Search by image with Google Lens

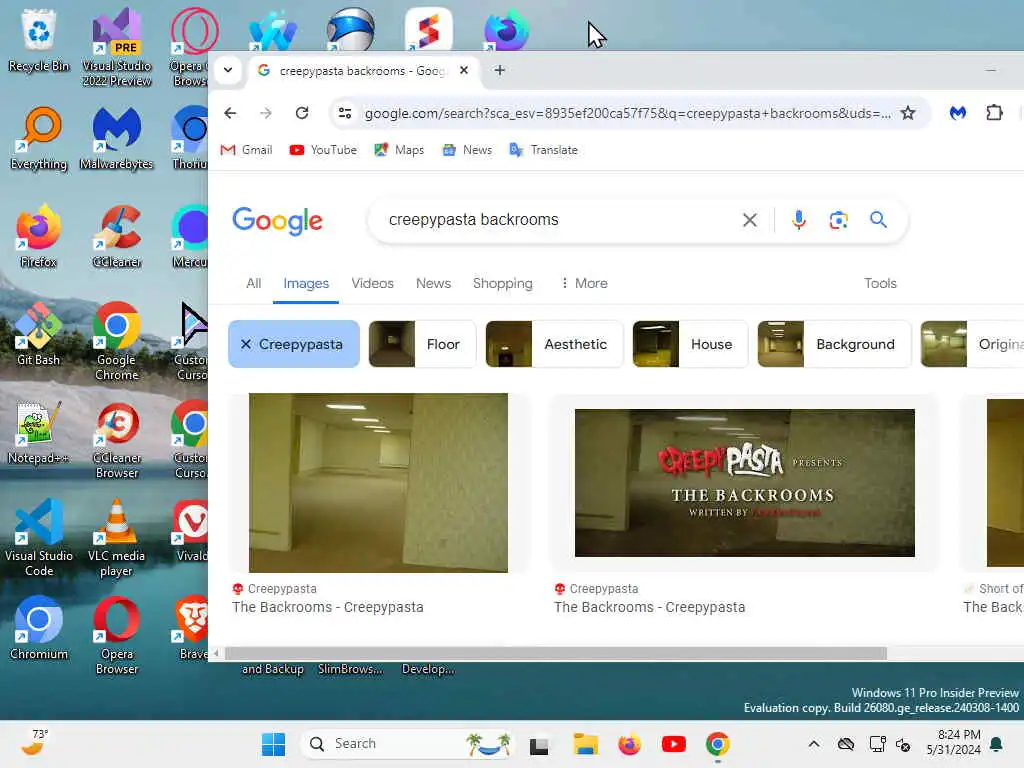tap(839, 220)
